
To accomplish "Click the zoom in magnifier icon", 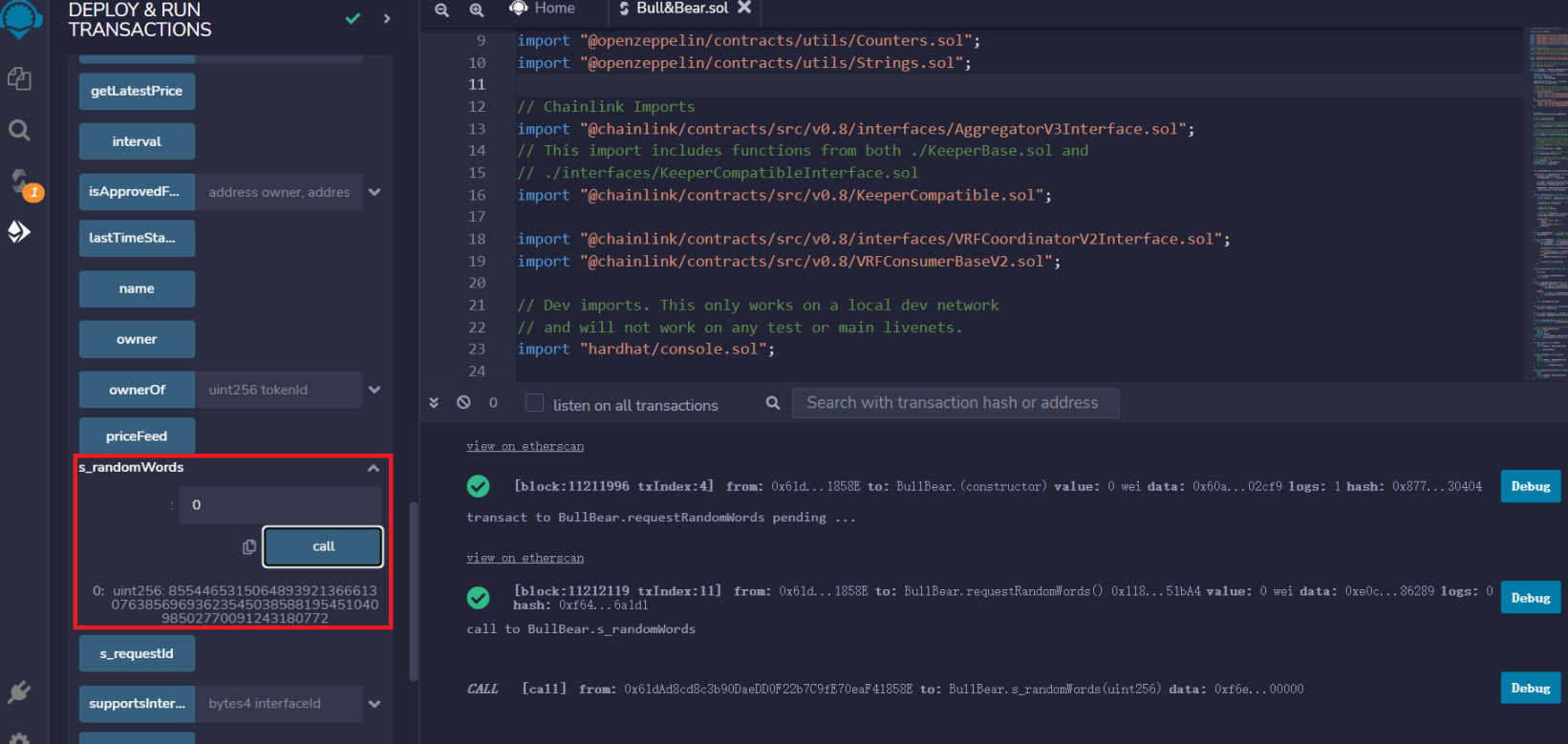I will [477, 10].
